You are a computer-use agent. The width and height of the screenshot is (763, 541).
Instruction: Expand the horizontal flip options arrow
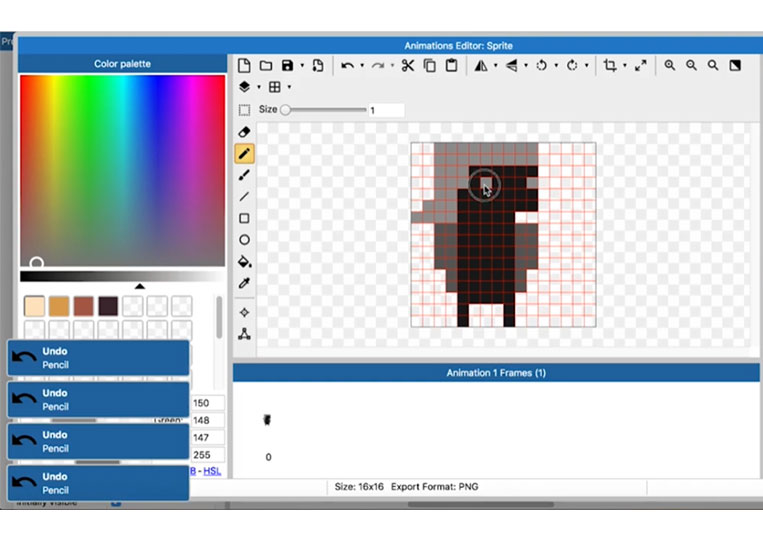click(495, 66)
